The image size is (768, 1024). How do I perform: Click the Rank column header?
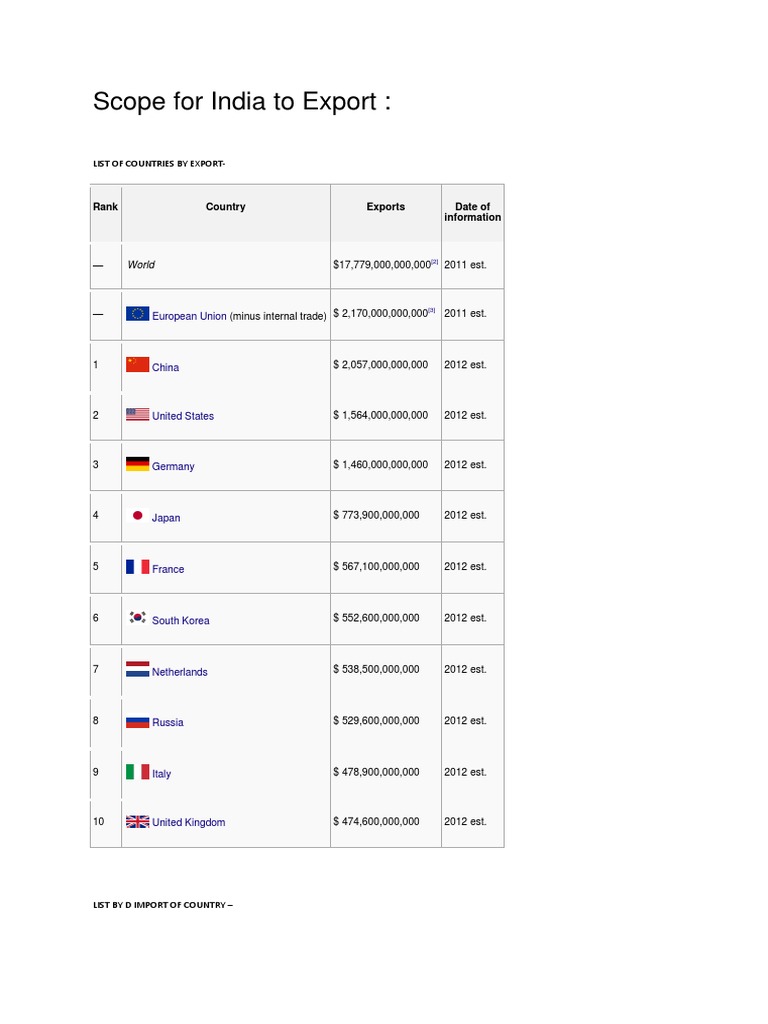click(x=105, y=207)
